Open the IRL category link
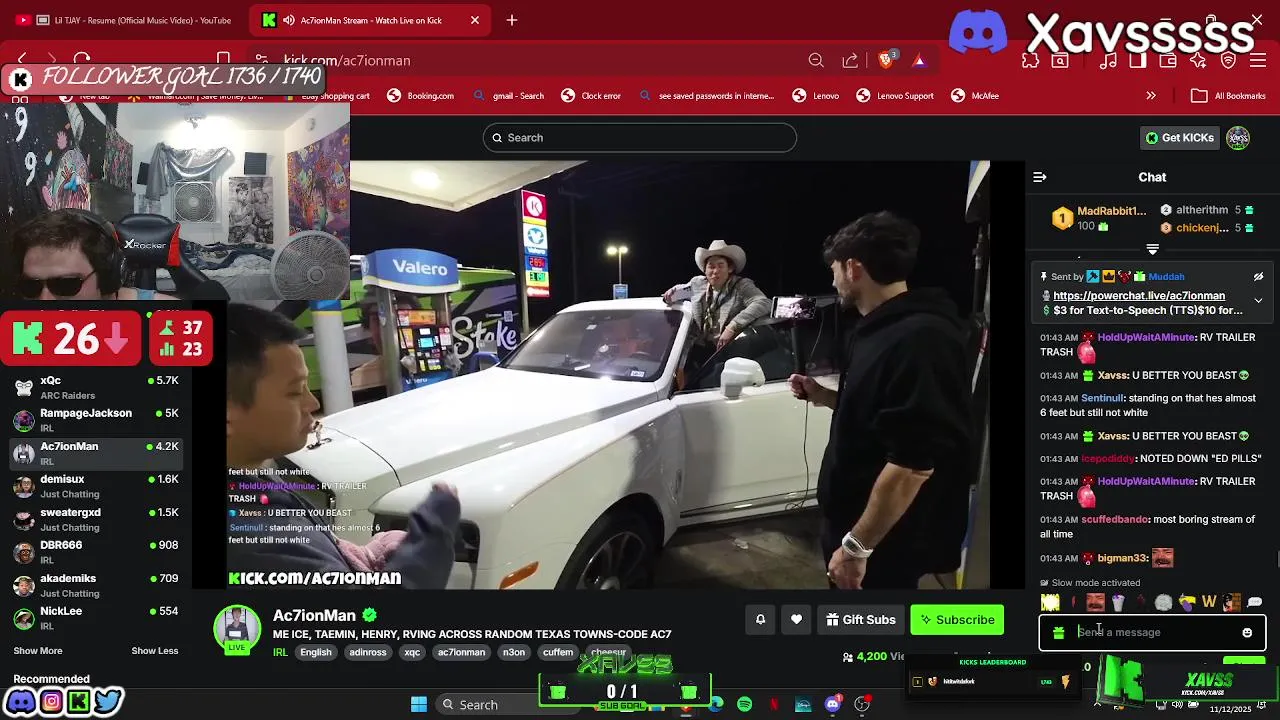1280x720 pixels. pos(280,653)
